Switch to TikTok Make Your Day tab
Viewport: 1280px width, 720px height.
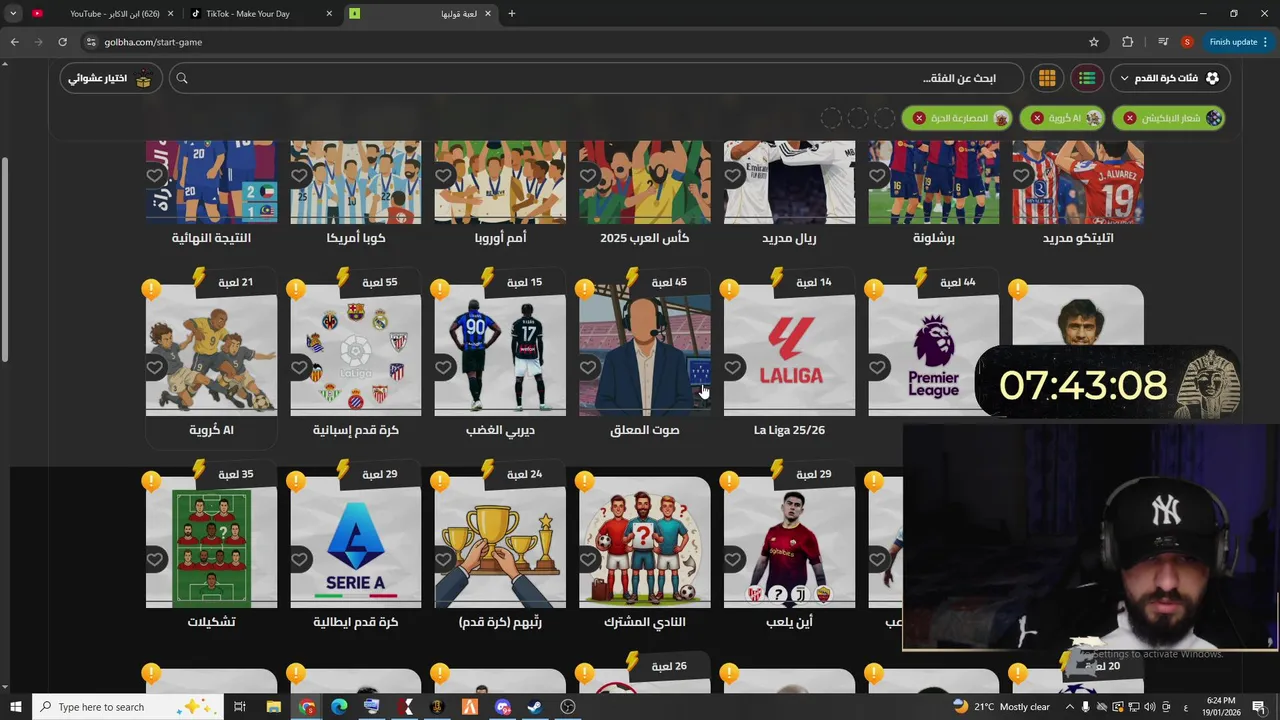[x=260, y=14]
